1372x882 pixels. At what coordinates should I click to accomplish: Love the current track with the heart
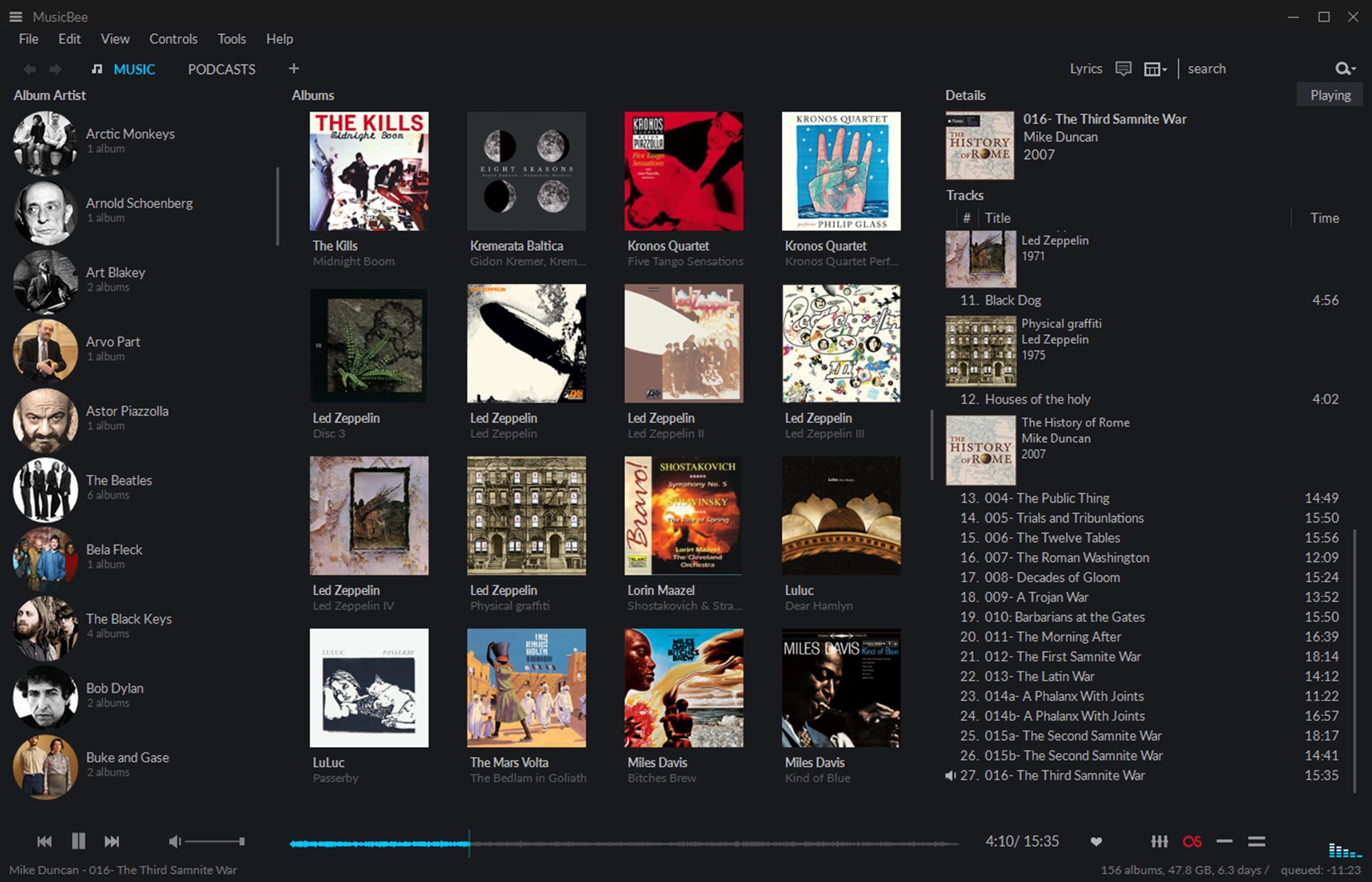click(1096, 841)
